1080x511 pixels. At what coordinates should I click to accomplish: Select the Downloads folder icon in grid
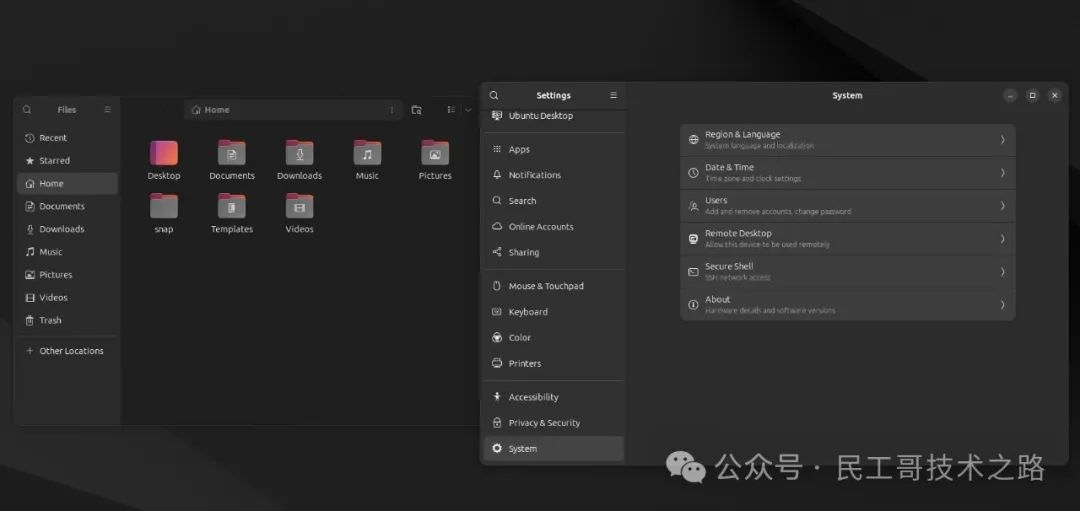point(300,153)
